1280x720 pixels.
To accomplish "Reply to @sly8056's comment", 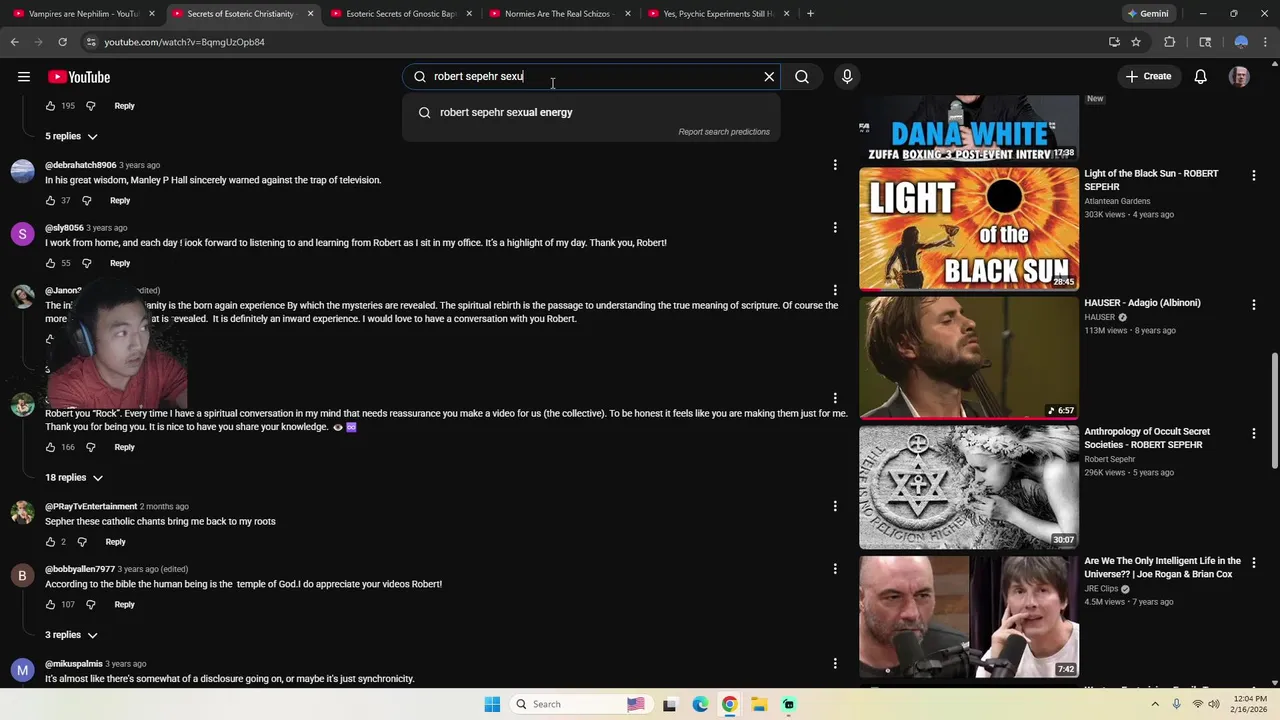I will pos(120,264).
